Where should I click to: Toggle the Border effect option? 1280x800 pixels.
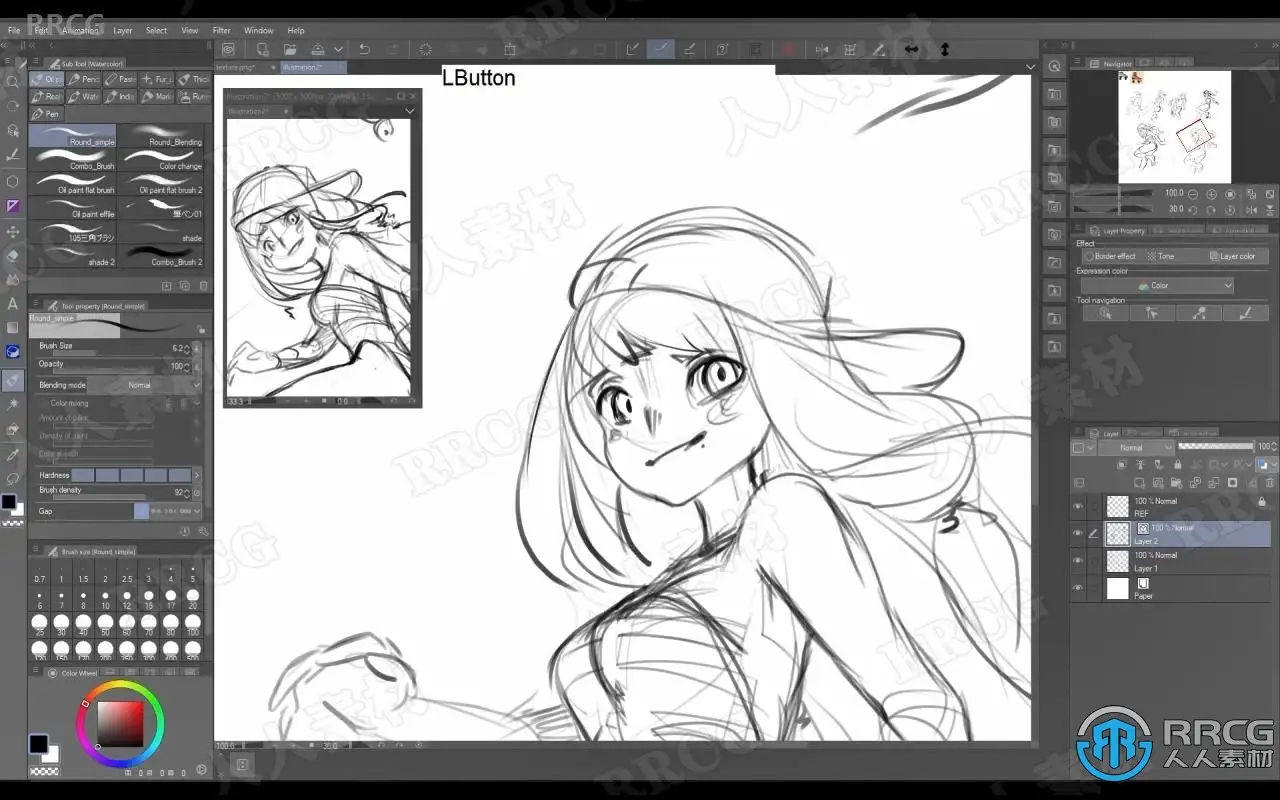point(1110,256)
